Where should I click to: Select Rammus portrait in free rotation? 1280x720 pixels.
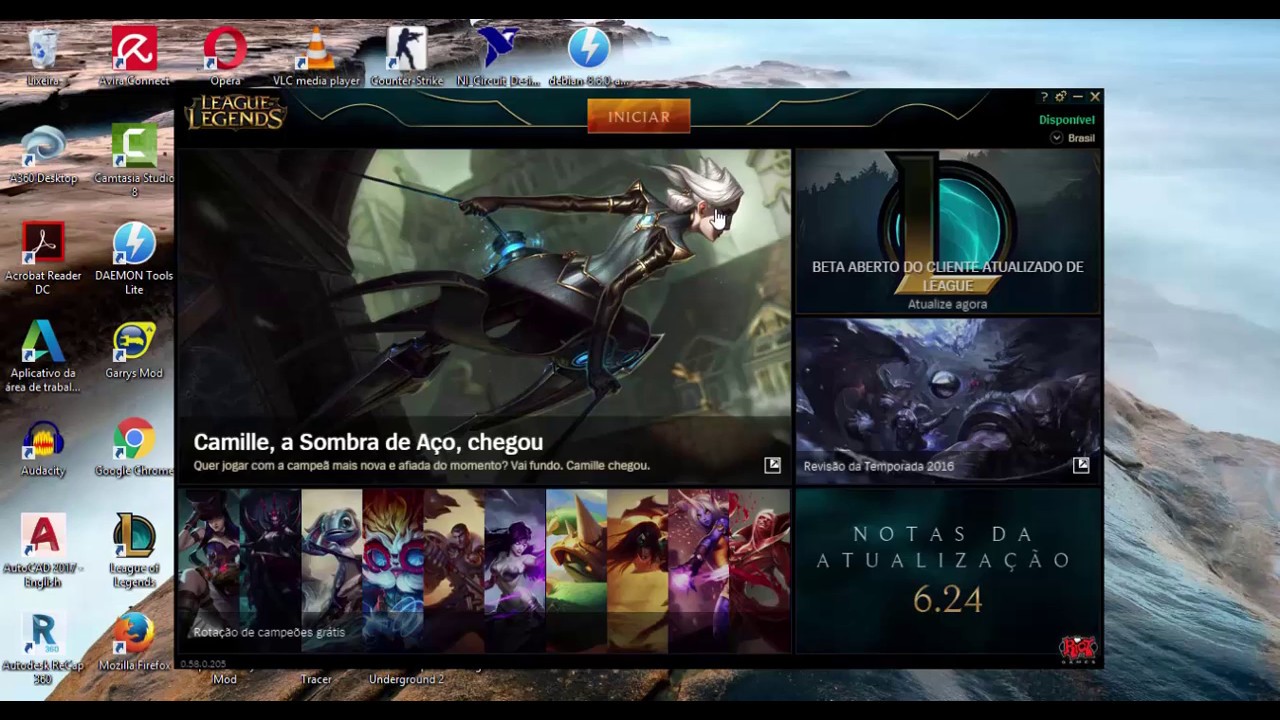576,570
